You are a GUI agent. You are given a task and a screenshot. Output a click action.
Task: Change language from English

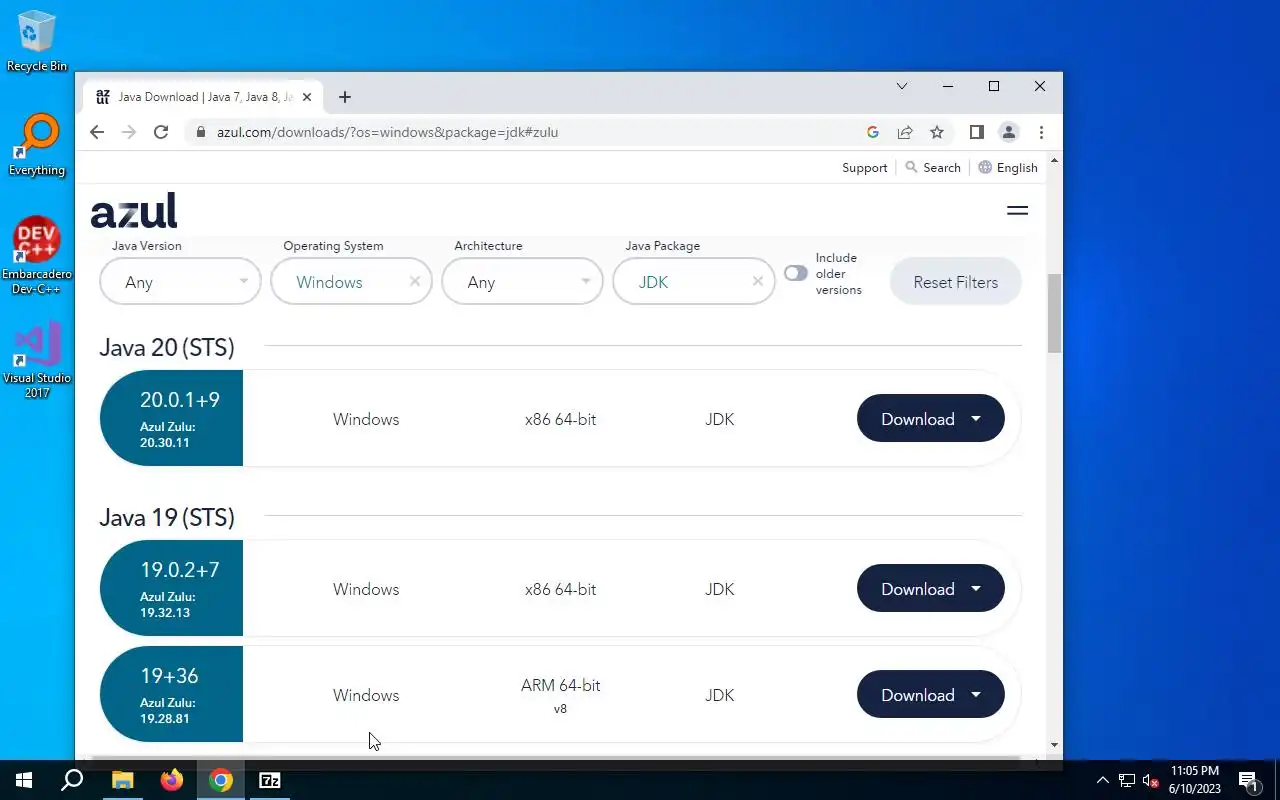(x=1008, y=168)
